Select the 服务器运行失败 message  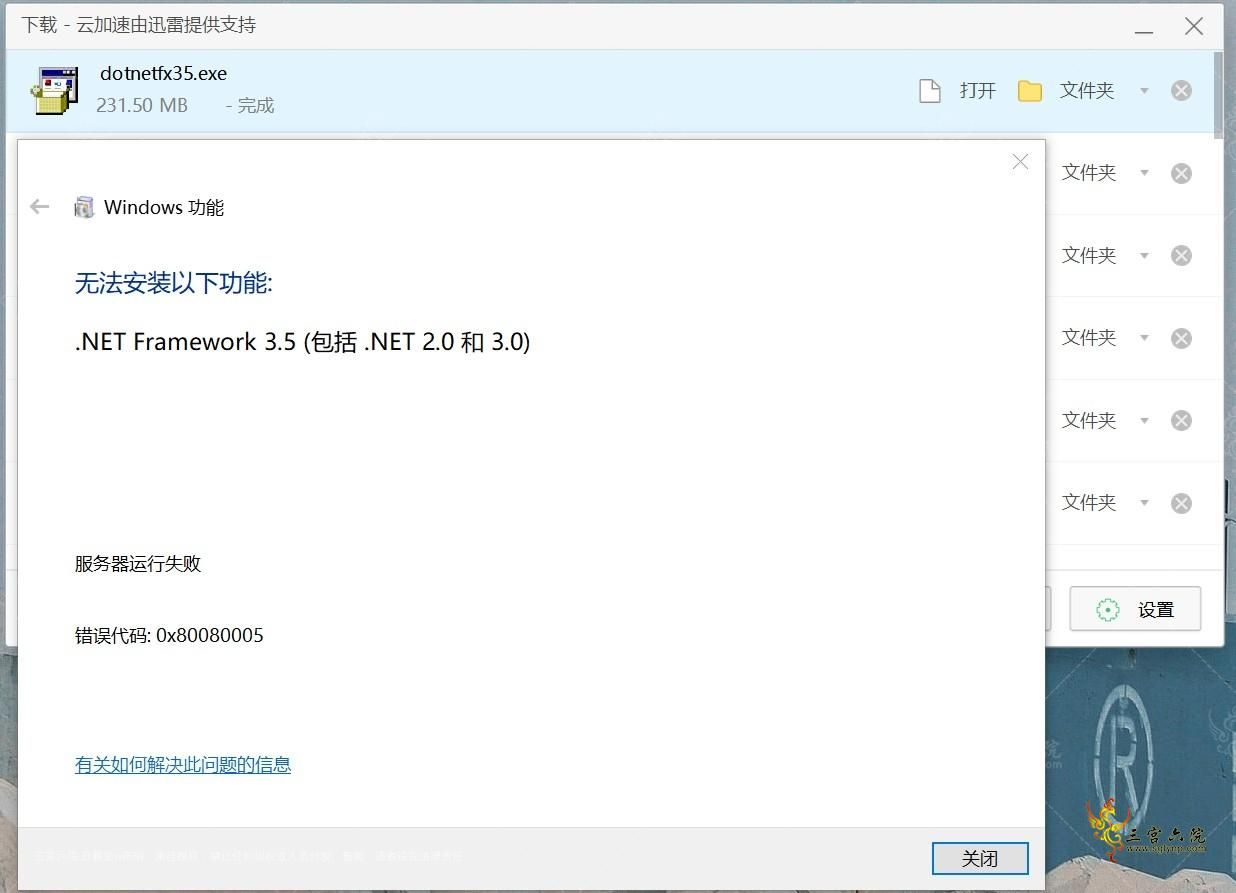(x=138, y=564)
